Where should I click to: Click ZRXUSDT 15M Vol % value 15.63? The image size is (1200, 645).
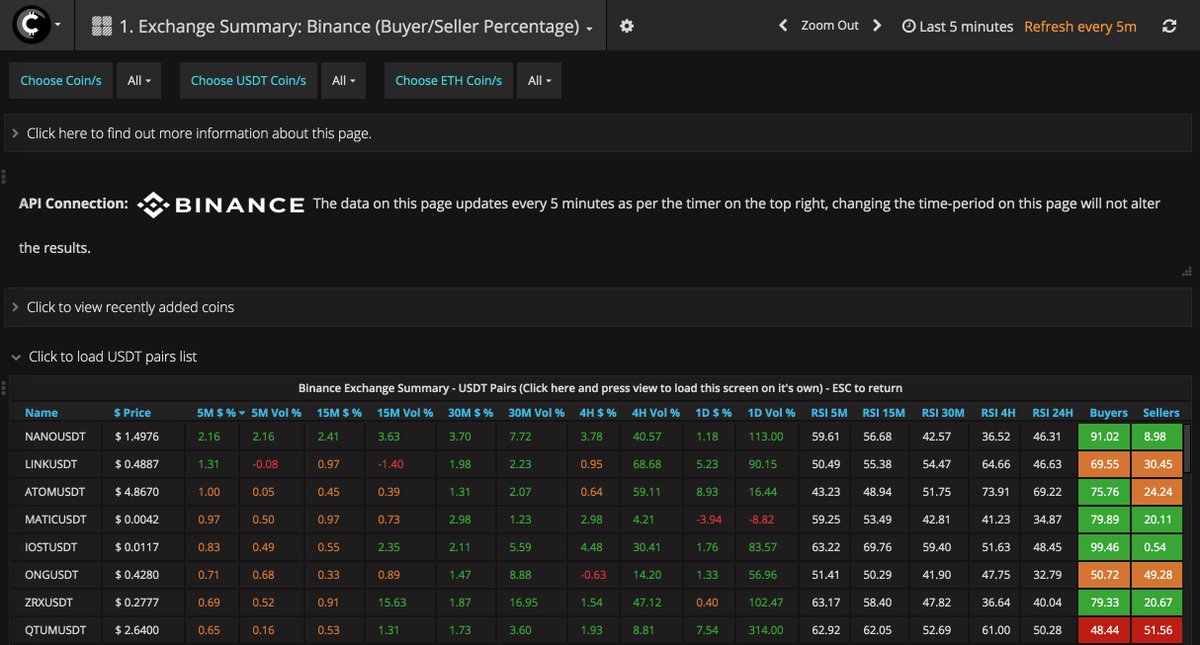(x=392, y=603)
